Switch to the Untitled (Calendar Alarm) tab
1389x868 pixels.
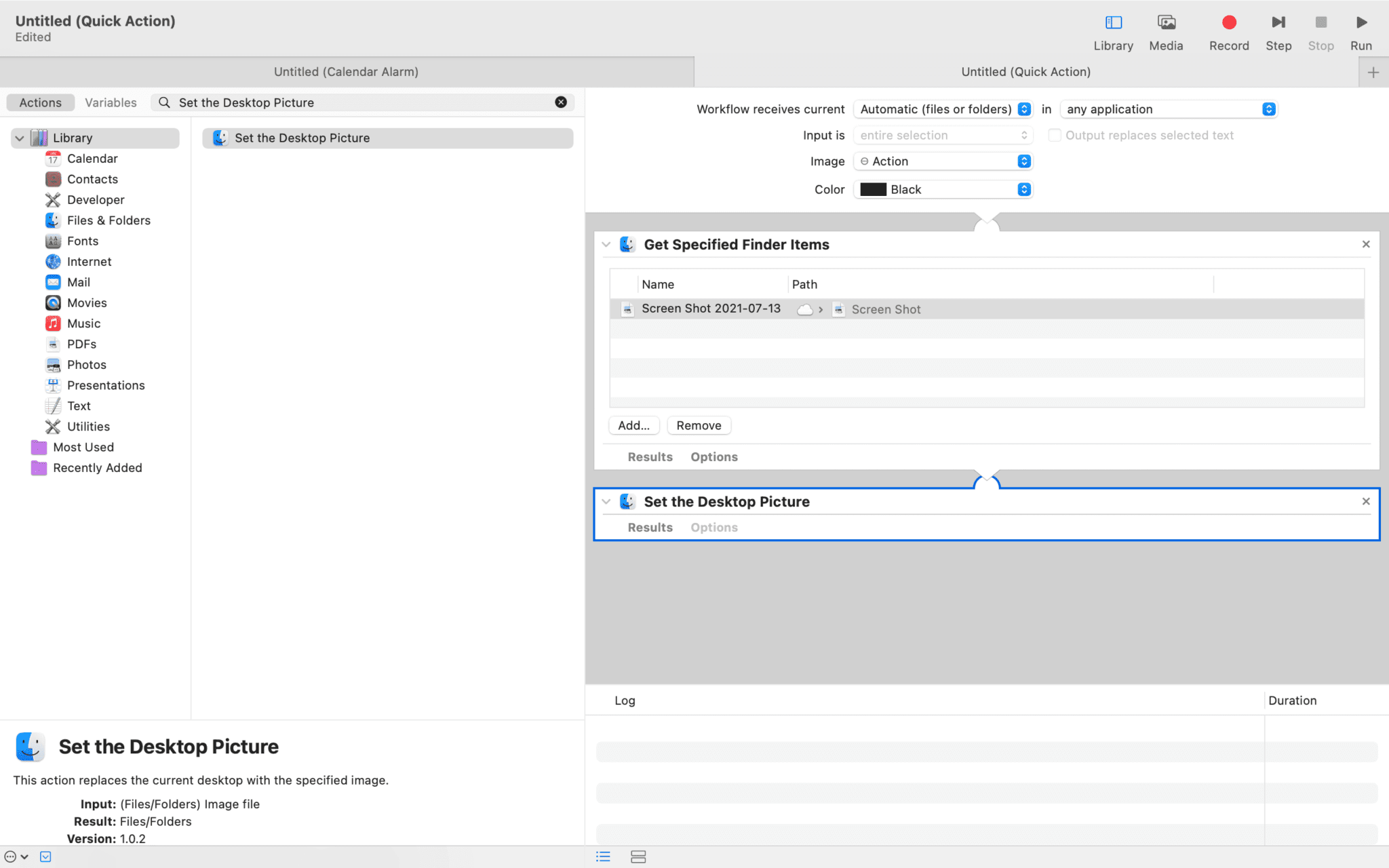click(346, 71)
